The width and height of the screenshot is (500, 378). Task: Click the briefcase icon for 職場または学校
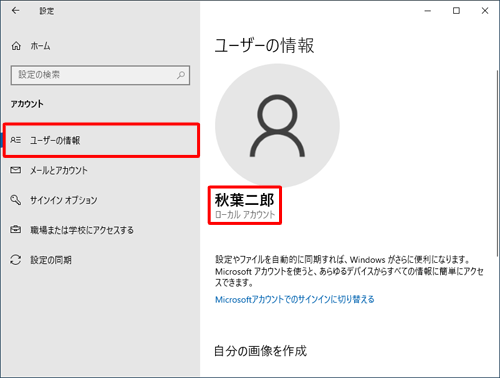tap(15, 230)
